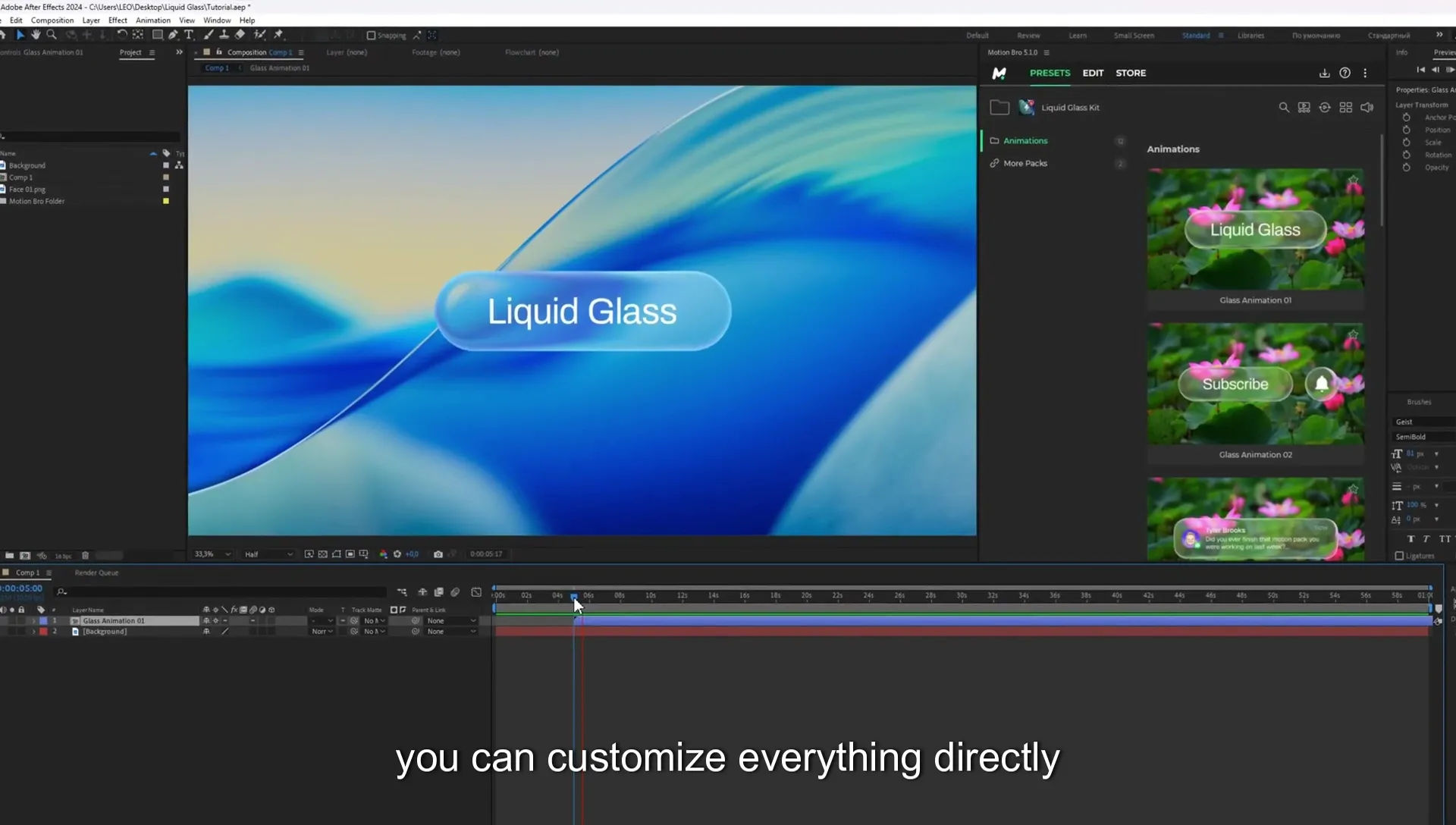Open the More Packs link
This screenshot has width=1456, height=825.
point(1025,164)
